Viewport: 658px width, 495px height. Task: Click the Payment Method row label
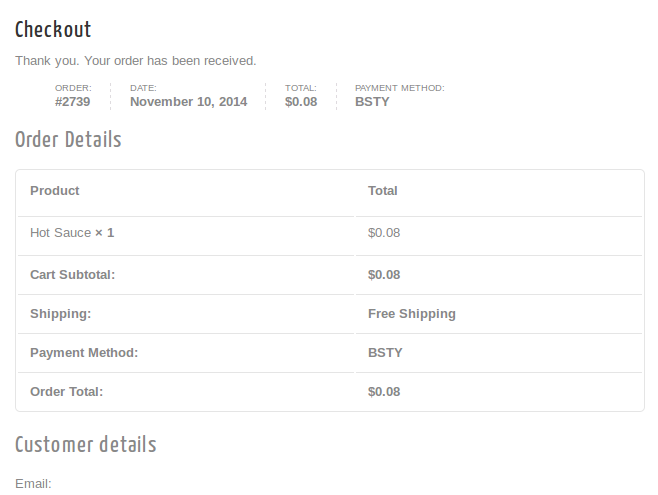pyautogui.click(x=84, y=353)
